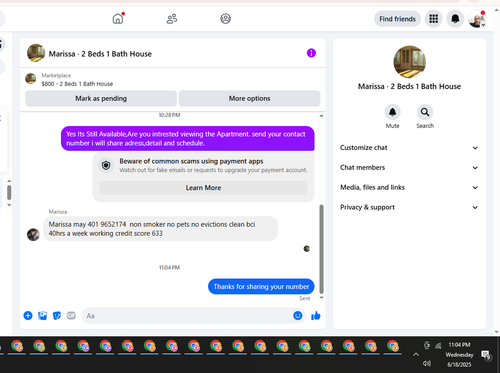The width and height of the screenshot is (500, 373).
Task: Go to Facebook Home icon
Action: point(118,19)
